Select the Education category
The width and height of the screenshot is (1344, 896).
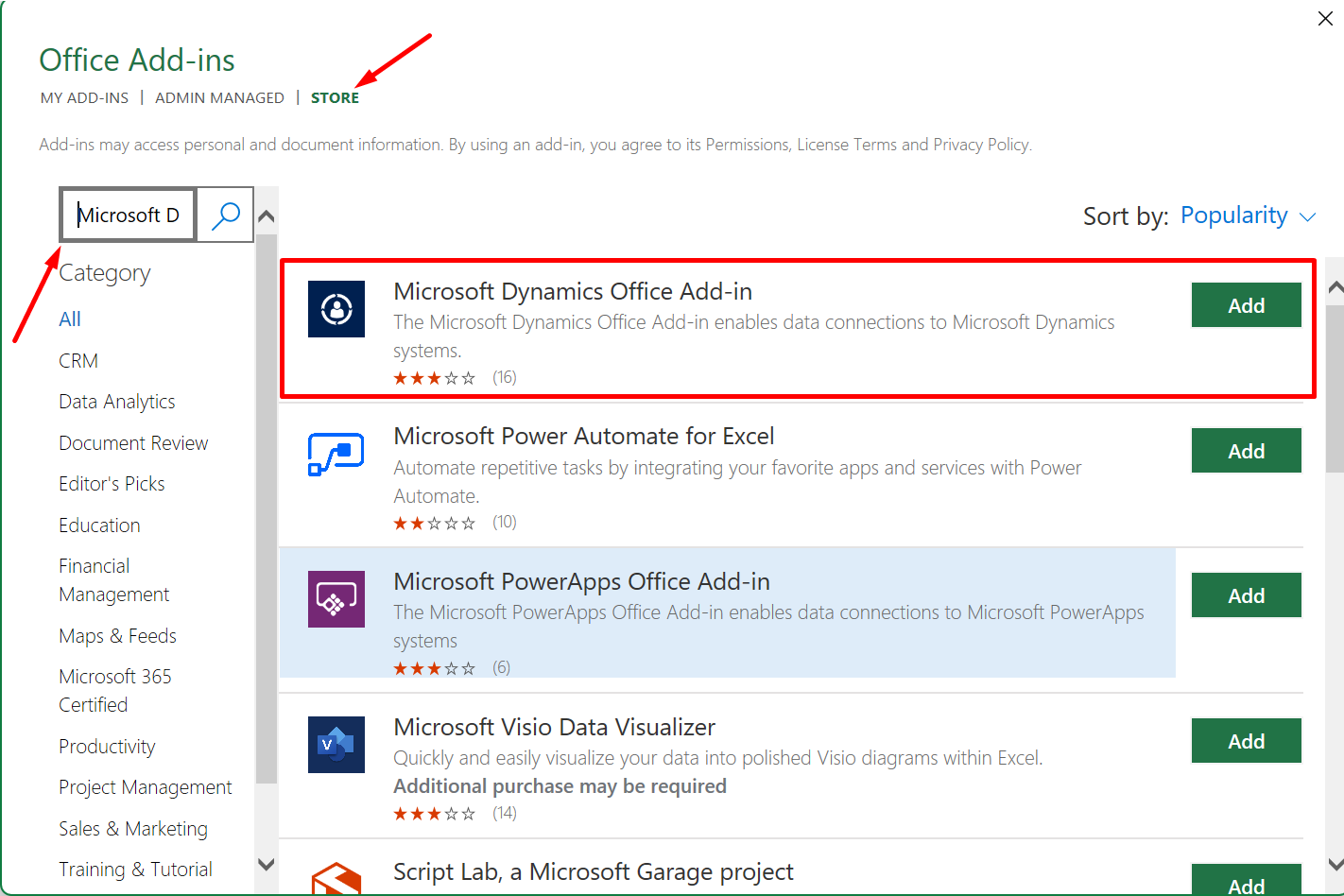(99, 526)
